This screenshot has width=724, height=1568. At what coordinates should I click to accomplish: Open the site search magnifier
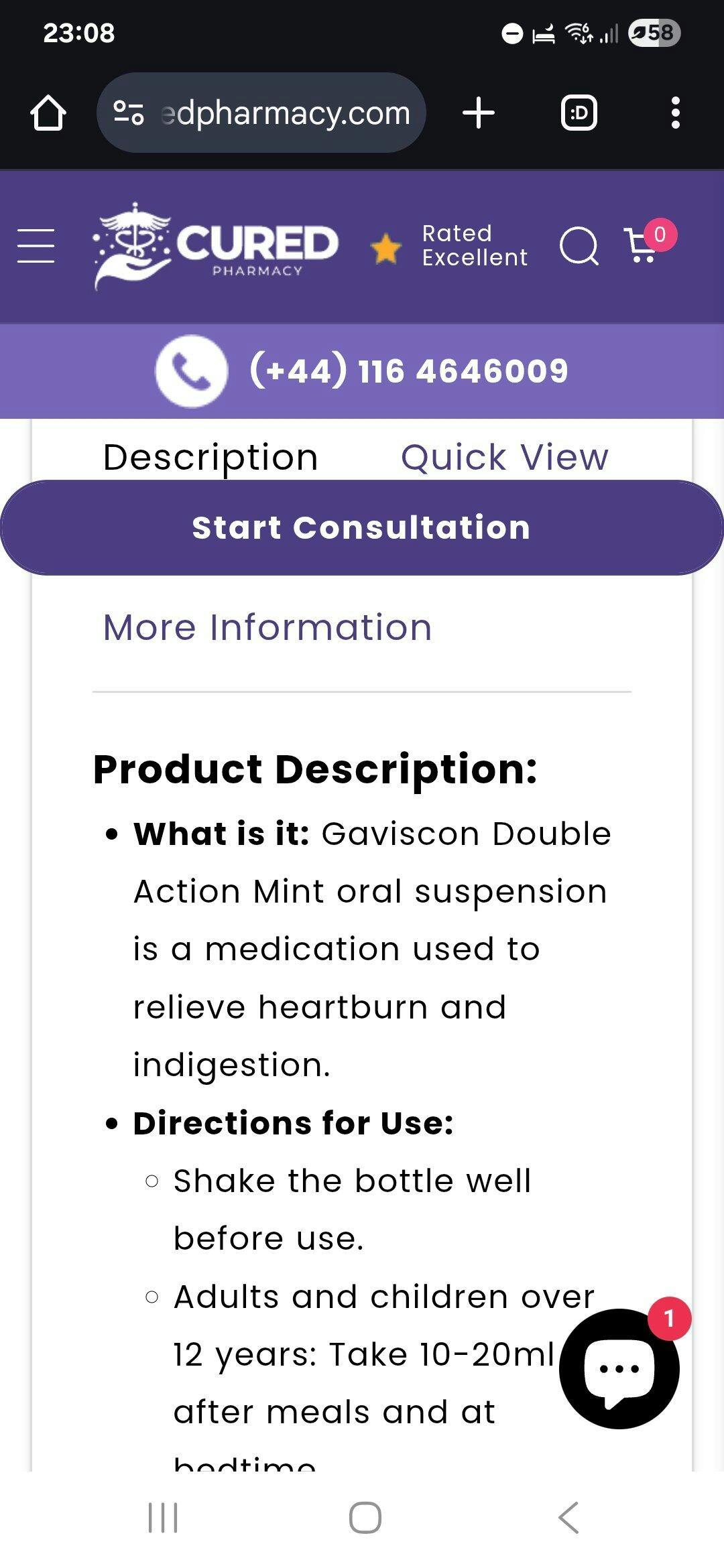[x=579, y=246]
